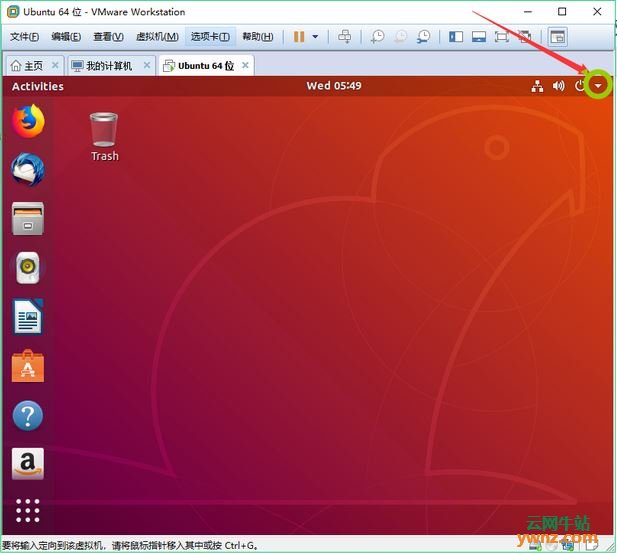Open the Trash desktop icon
Screen dimensions: 617x553
click(104, 135)
